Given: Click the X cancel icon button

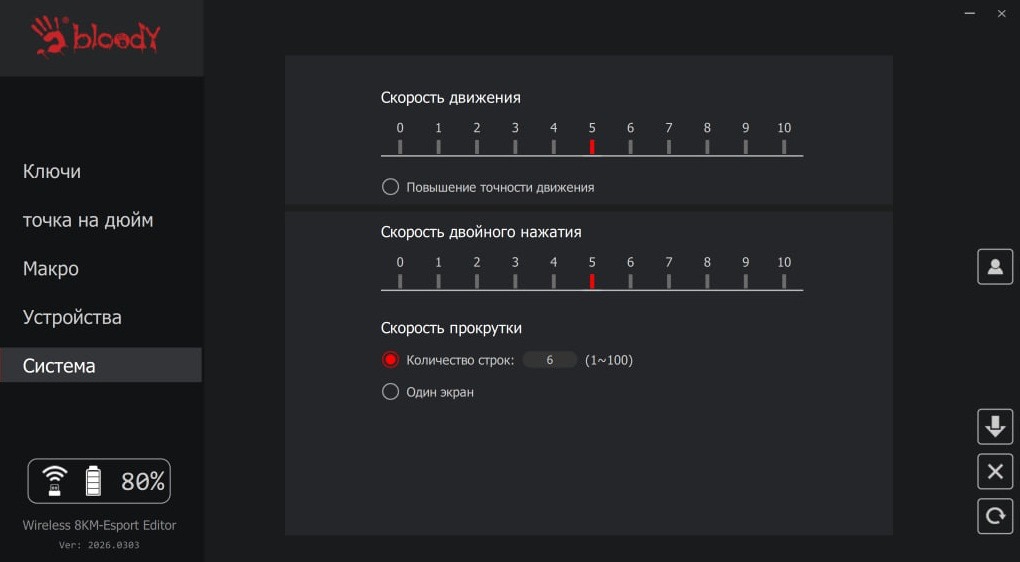Looking at the screenshot, I should [995, 472].
